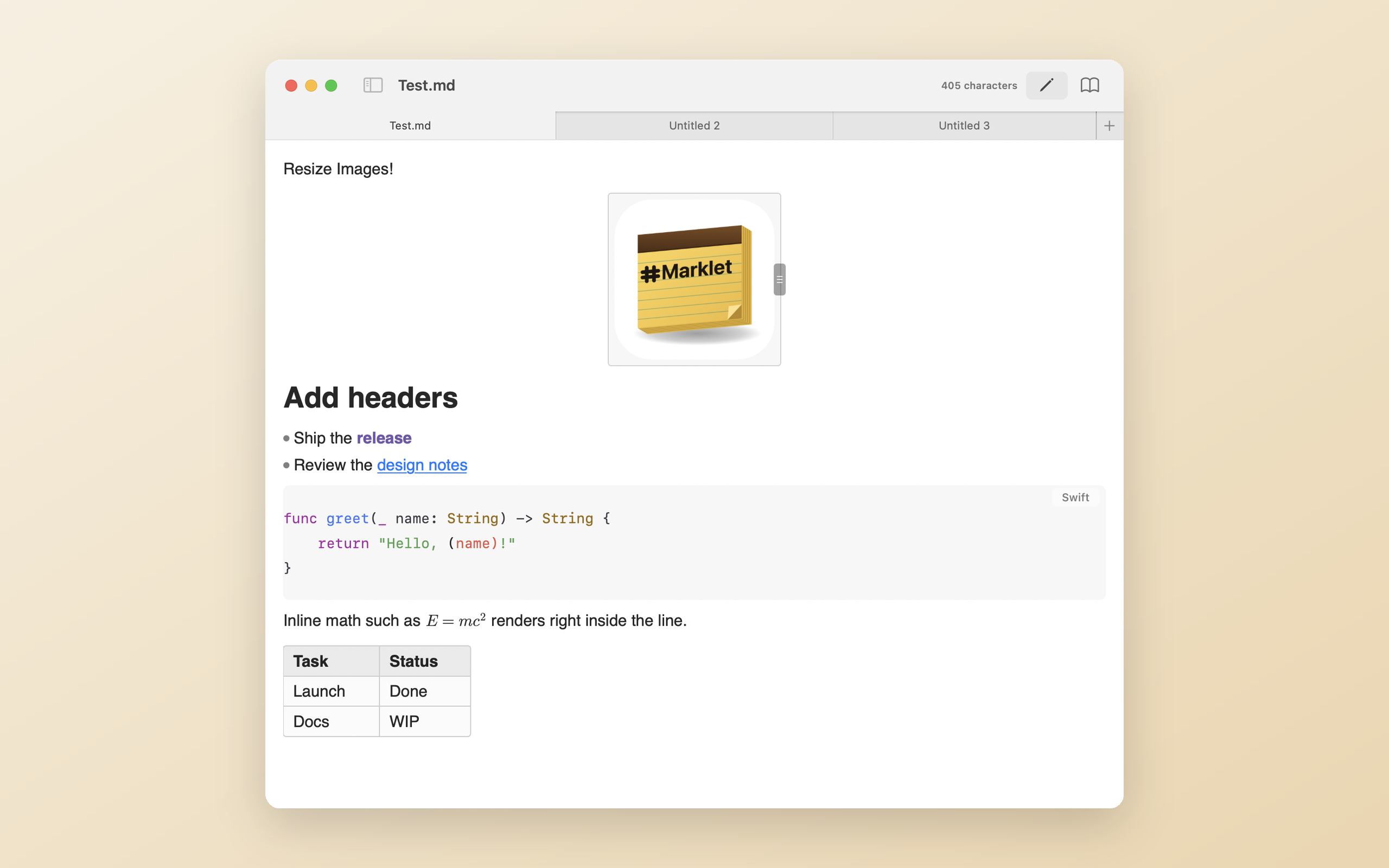Click the Test.md window title

(426, 86)
